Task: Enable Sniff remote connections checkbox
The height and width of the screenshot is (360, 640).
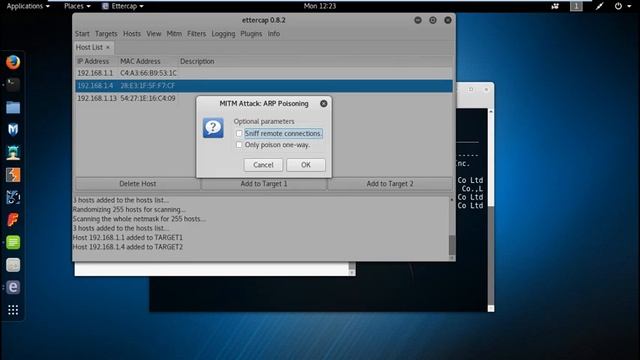Action: point(239,133)
